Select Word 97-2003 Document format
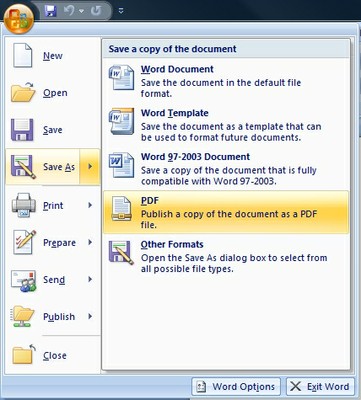Screen dimensions: 361x400 click(x=226, y=169)
